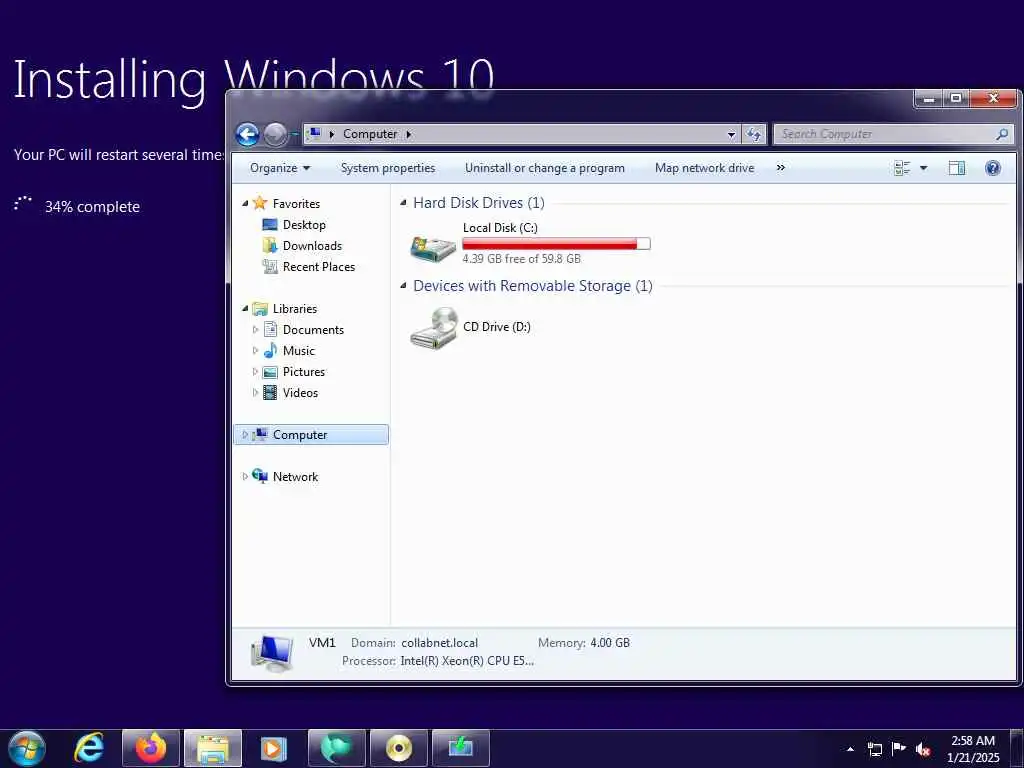Image resolution: width=1024 pixels, height=768 pixels.
Task: Click Map network drive
Action: 704,168
